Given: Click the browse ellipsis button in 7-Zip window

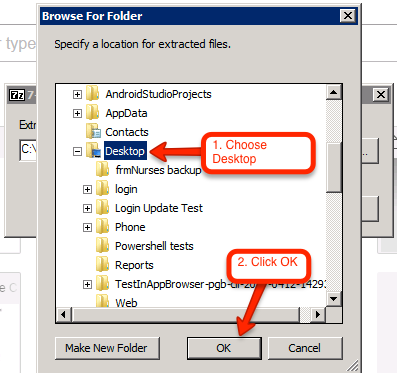Looking at the screenshot, I should click(x=370, y=151).
